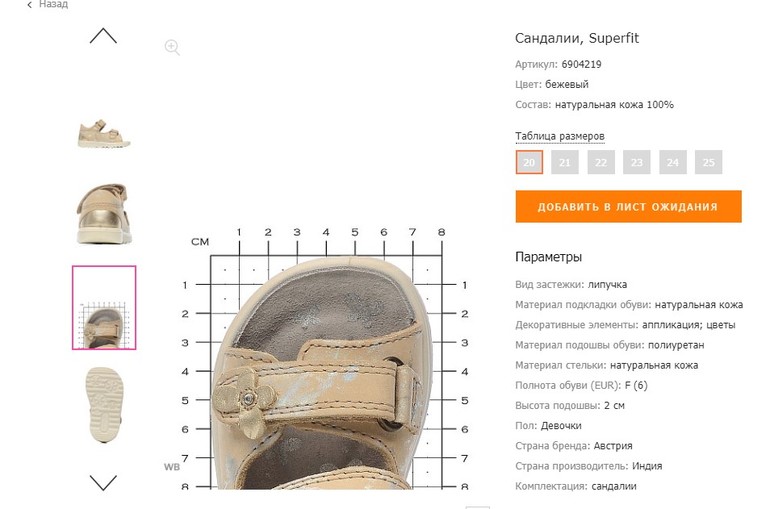This screenshot has width=770, height=509.
Task: Pick size 25
Action: coord(709,162)
